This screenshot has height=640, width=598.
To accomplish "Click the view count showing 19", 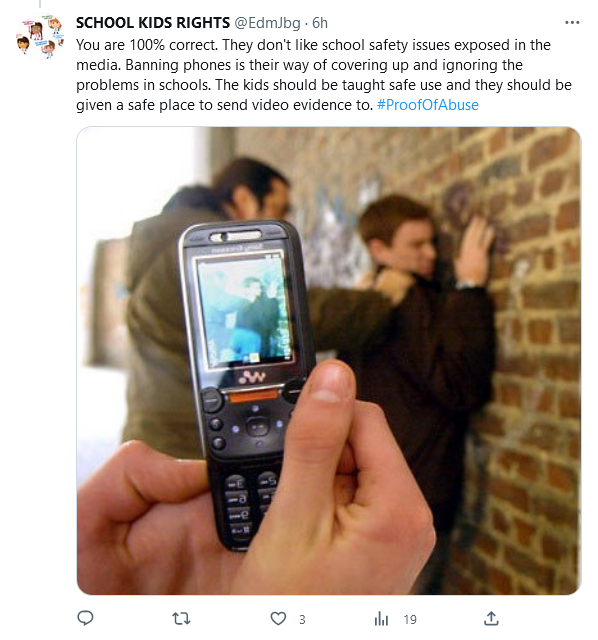I will pyautogui.click(x=410, y=620).
